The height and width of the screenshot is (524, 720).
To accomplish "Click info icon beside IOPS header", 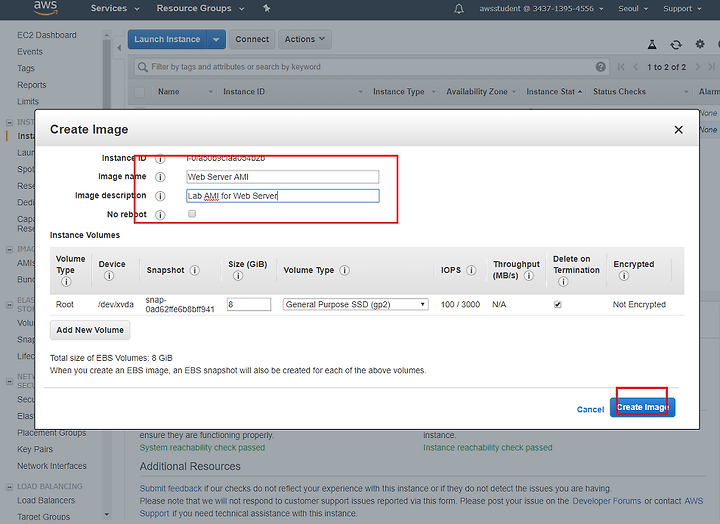I will click(x=471, y=270).
